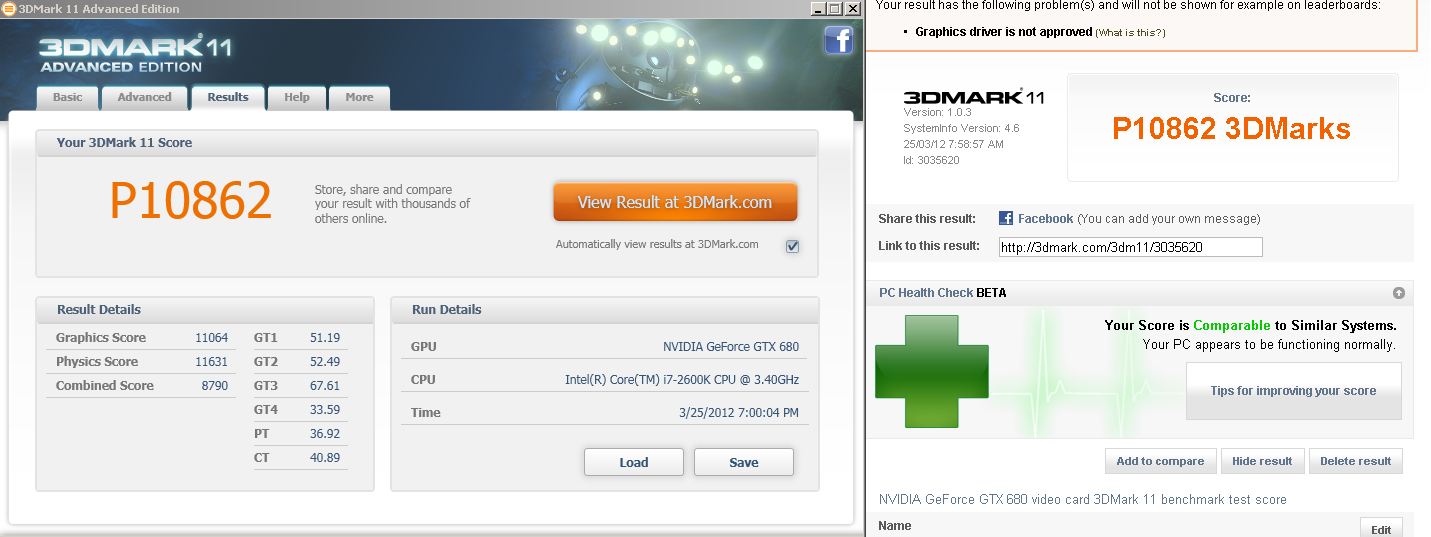
Task: Click GTX 680 benchmark test score heading
Action: pyautogui.click(x=1083, y=499)
